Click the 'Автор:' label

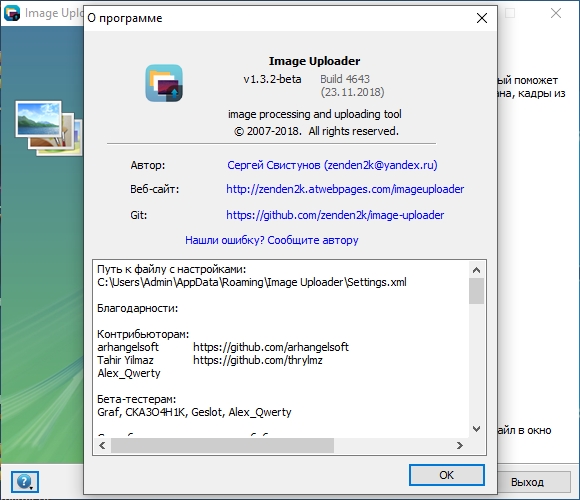click(x=148, y=165)
